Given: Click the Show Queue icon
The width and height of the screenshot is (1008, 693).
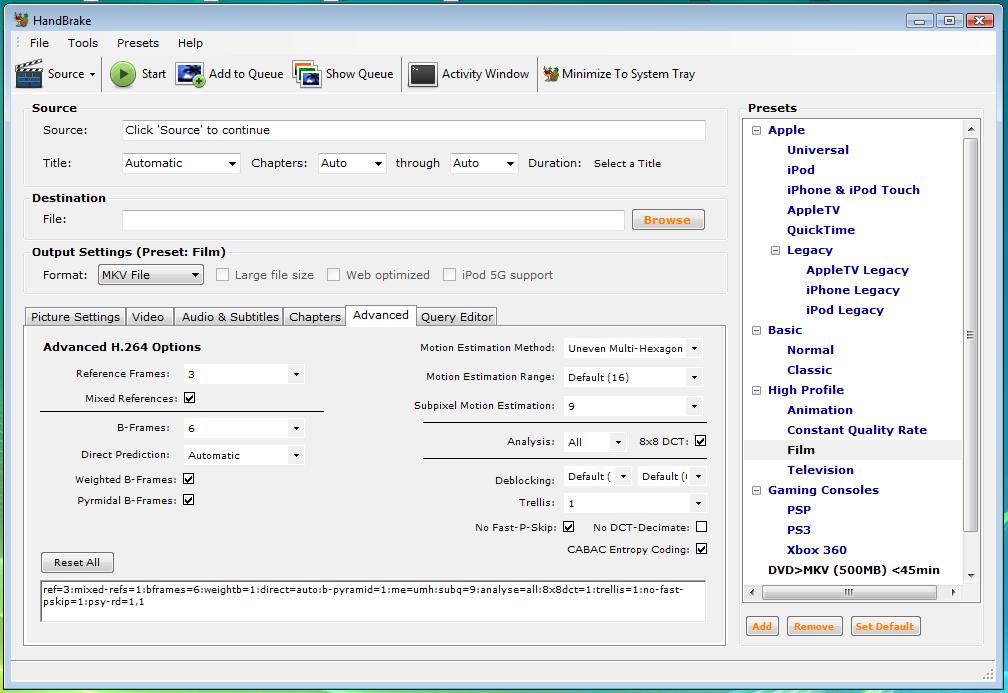Looking at the screenshot, I should 307,74.
